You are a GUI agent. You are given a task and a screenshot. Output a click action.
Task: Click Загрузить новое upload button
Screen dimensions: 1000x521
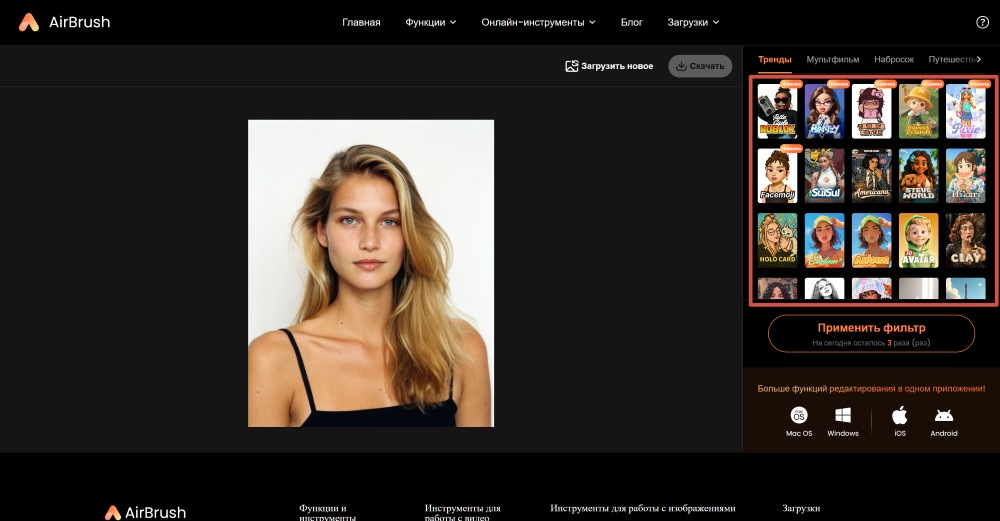pos(609,66)
